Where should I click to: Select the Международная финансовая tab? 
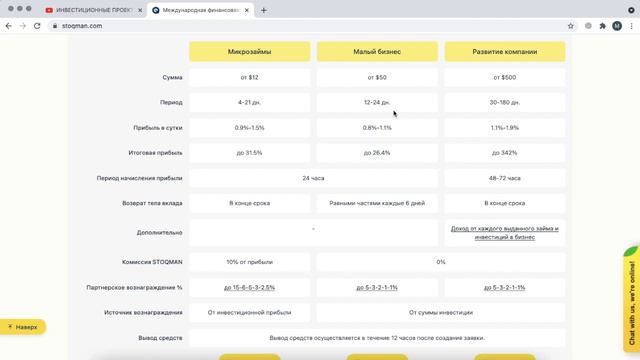pos(200,10)
